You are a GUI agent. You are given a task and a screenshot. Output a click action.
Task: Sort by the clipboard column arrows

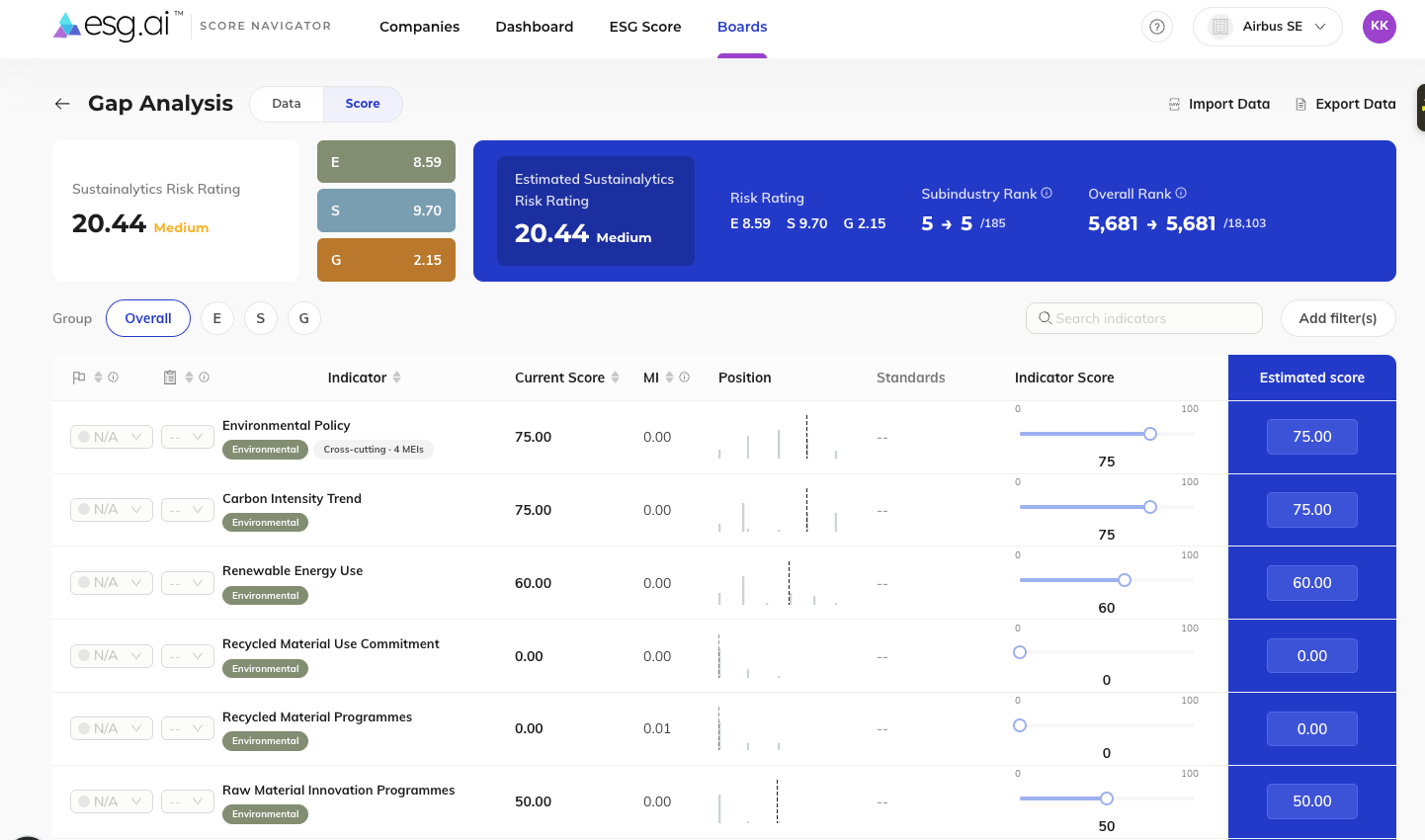tap(189, 378)
